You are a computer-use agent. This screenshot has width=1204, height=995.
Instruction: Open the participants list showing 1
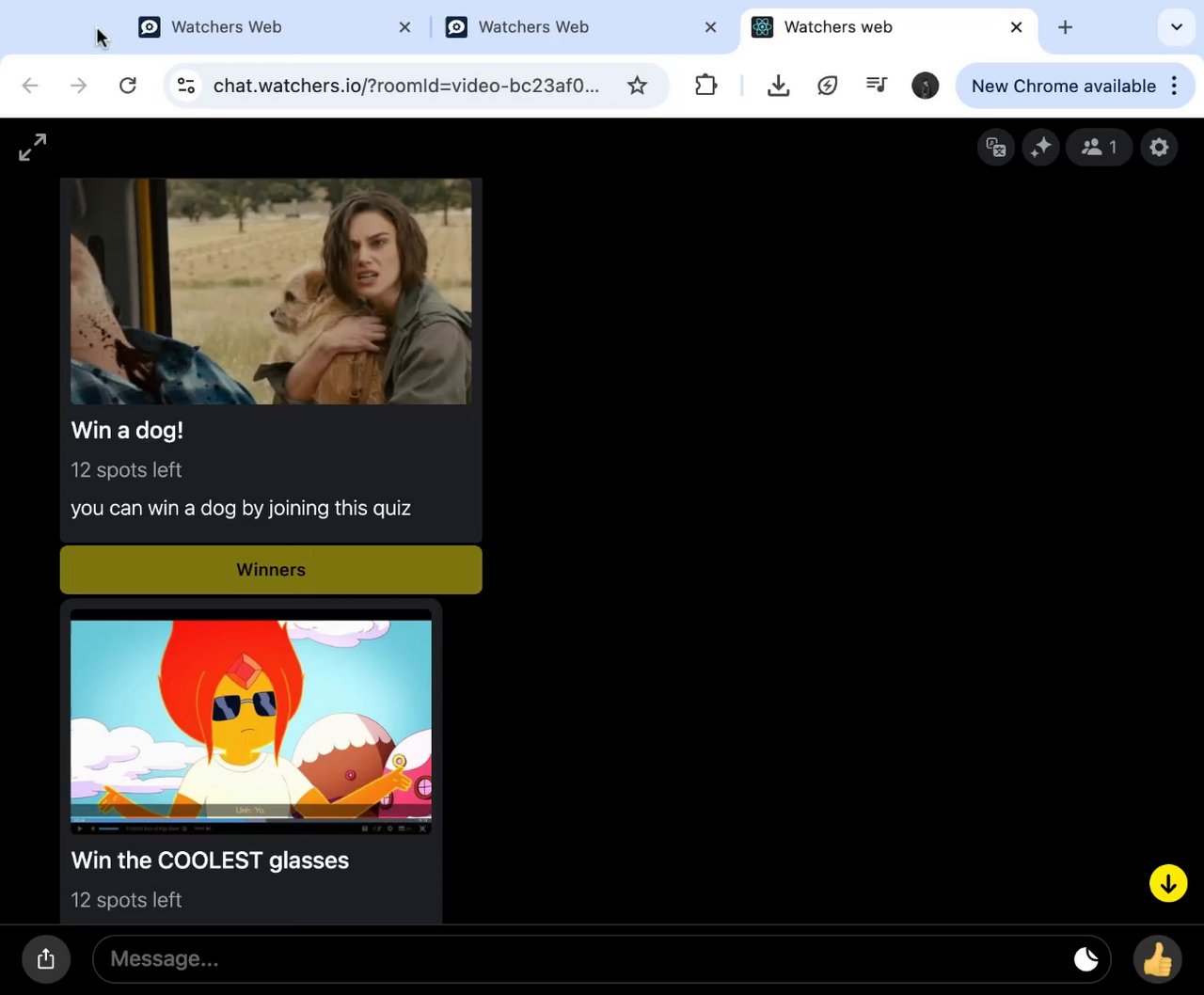1100,147
